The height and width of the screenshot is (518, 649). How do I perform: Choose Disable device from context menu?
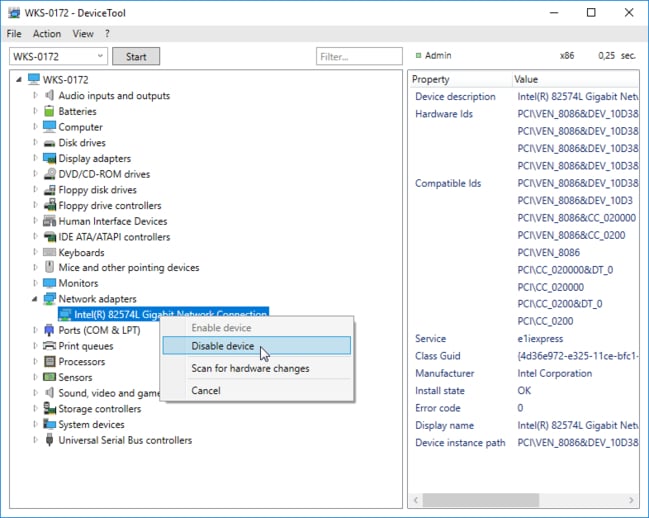(222, 346)
